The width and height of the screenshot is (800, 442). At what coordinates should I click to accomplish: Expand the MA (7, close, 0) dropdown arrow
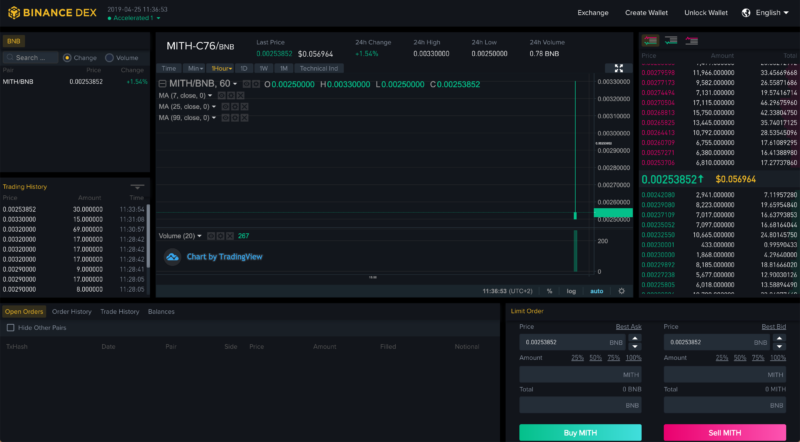[x=210, y=95]
